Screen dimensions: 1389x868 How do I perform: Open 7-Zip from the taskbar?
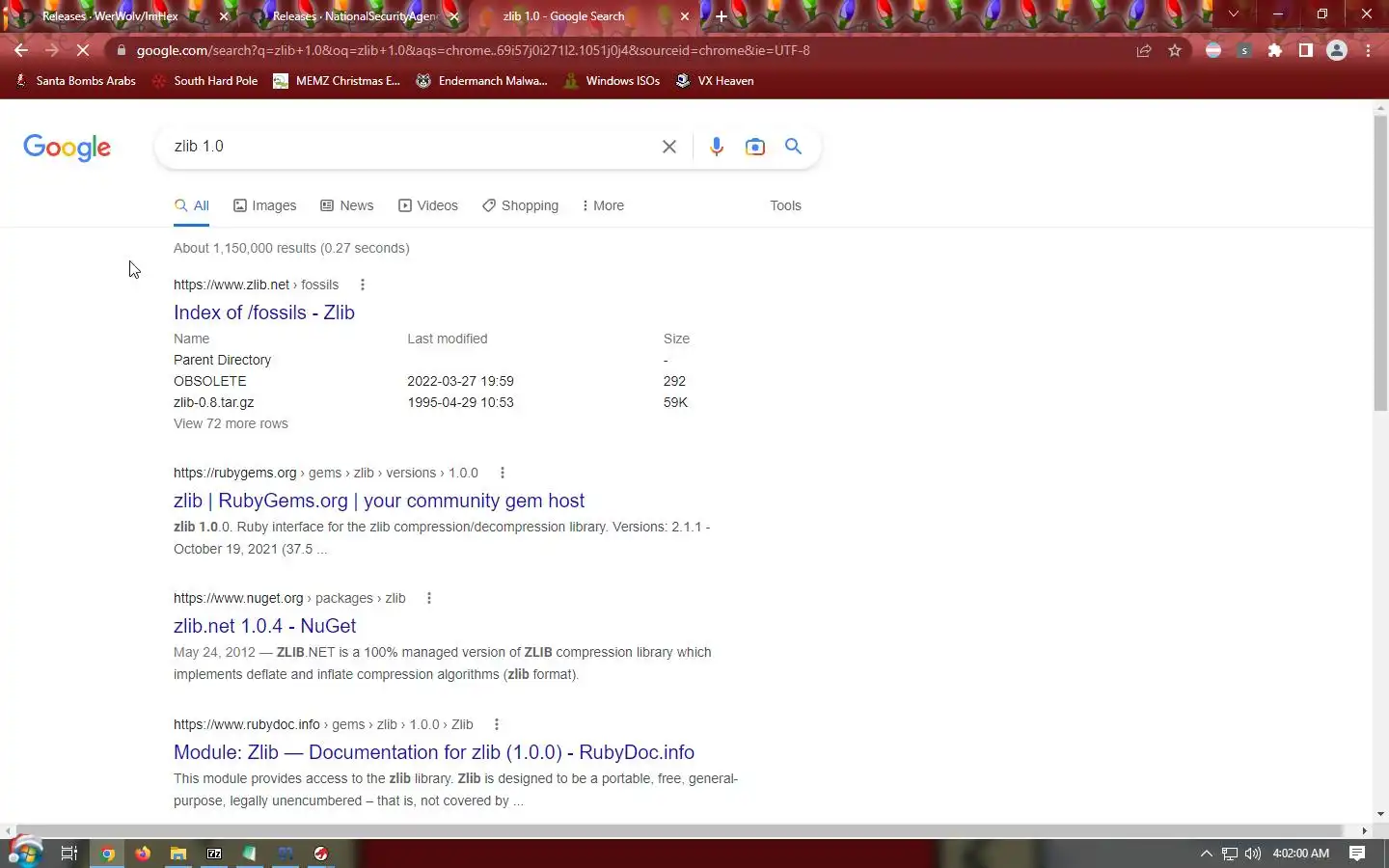[214, 854]
